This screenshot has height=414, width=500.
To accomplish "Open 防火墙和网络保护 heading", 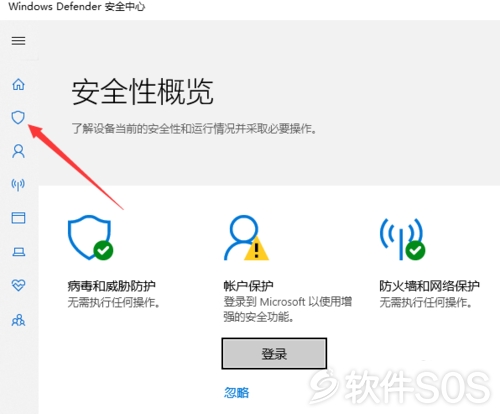I will (x=429, y=286).
